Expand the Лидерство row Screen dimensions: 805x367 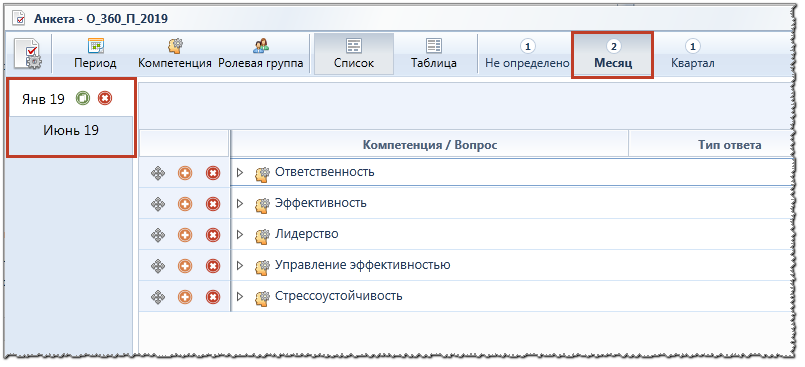click(239, 235)
